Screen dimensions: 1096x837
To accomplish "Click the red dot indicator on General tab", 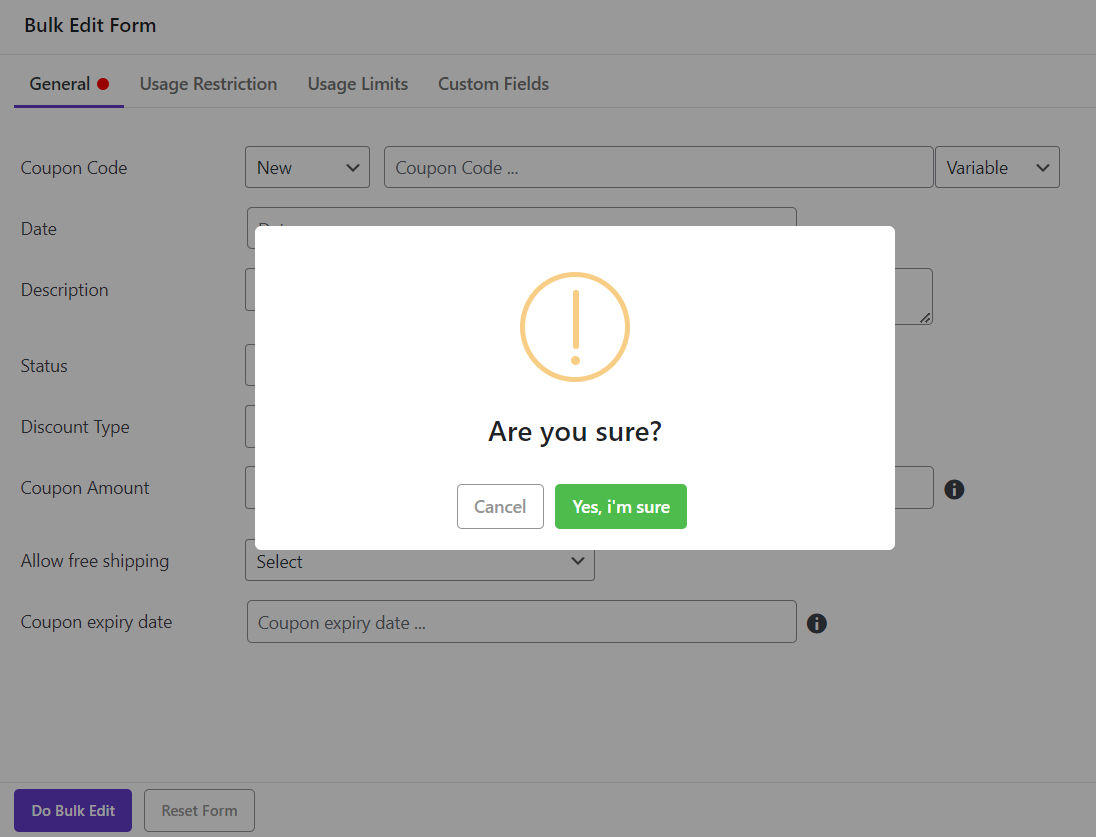I will (x=103, y=84).
